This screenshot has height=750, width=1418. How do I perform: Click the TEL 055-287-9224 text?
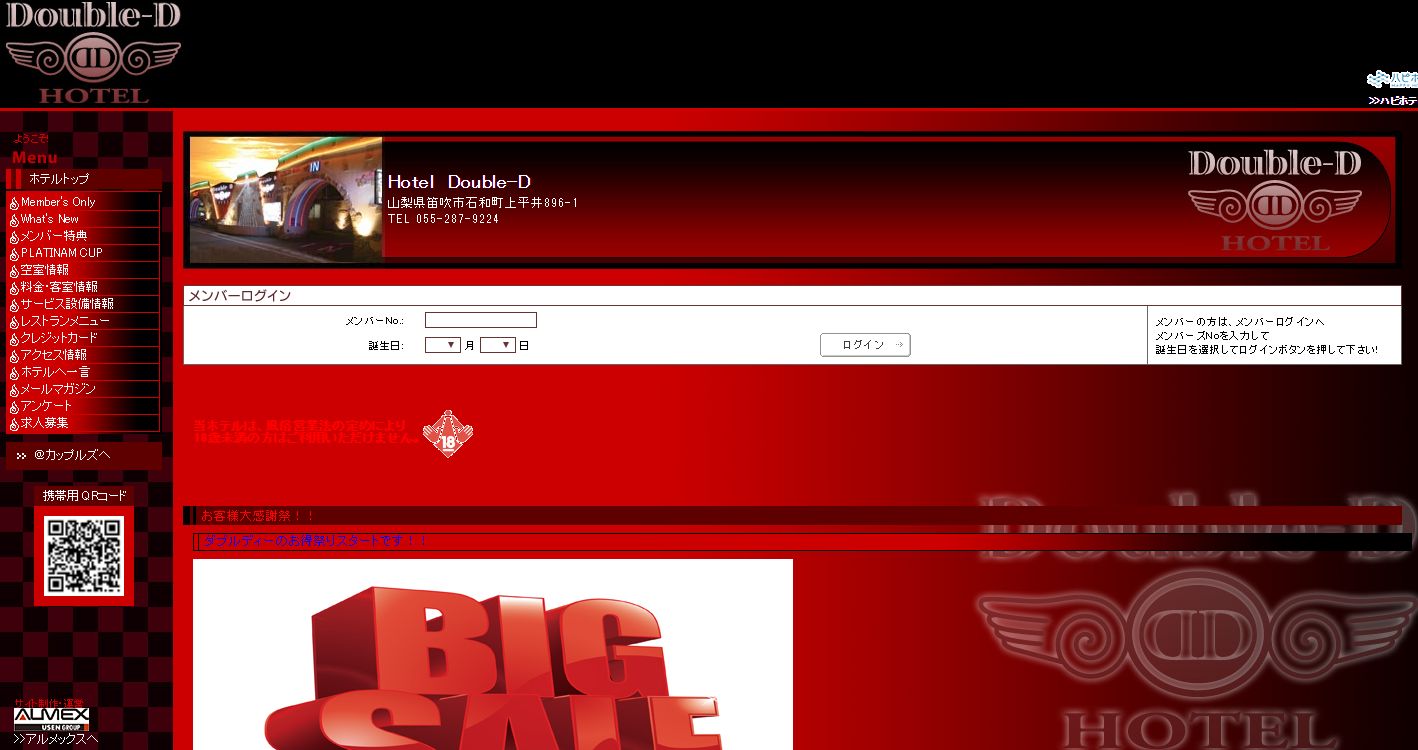(443, 219)
